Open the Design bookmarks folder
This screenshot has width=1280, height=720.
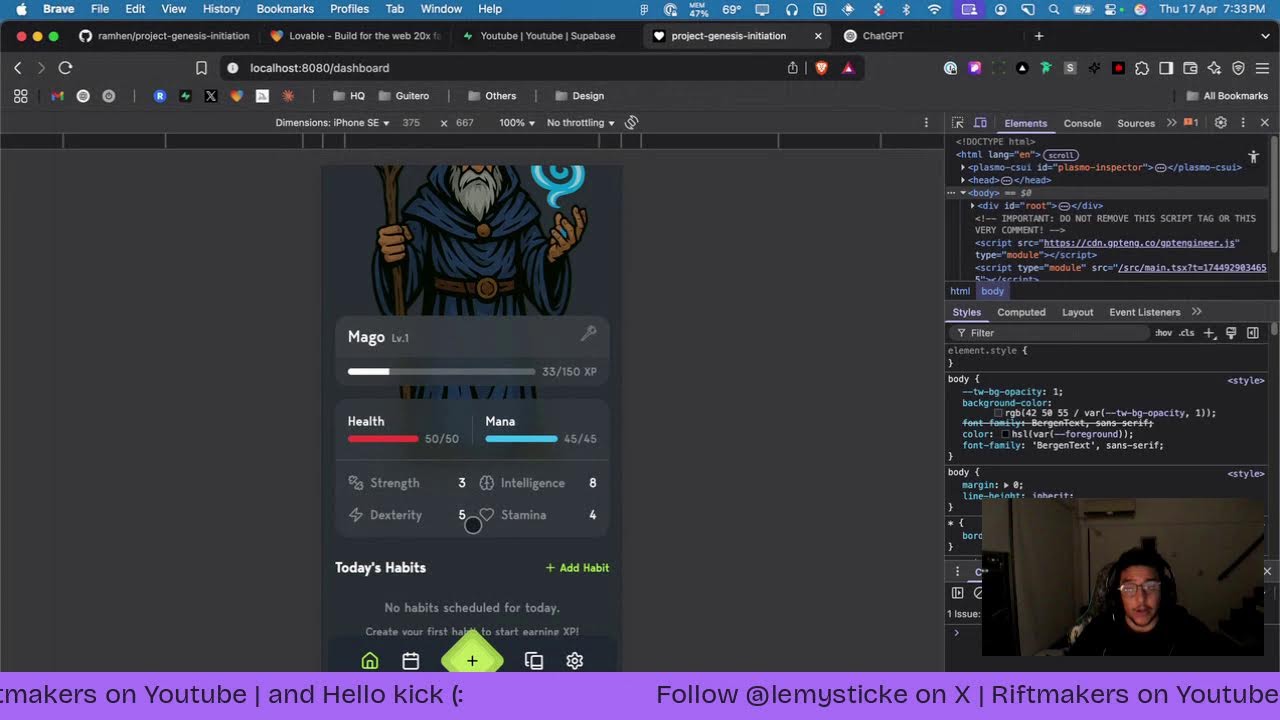pyautogui.click(x=578, y=96)
